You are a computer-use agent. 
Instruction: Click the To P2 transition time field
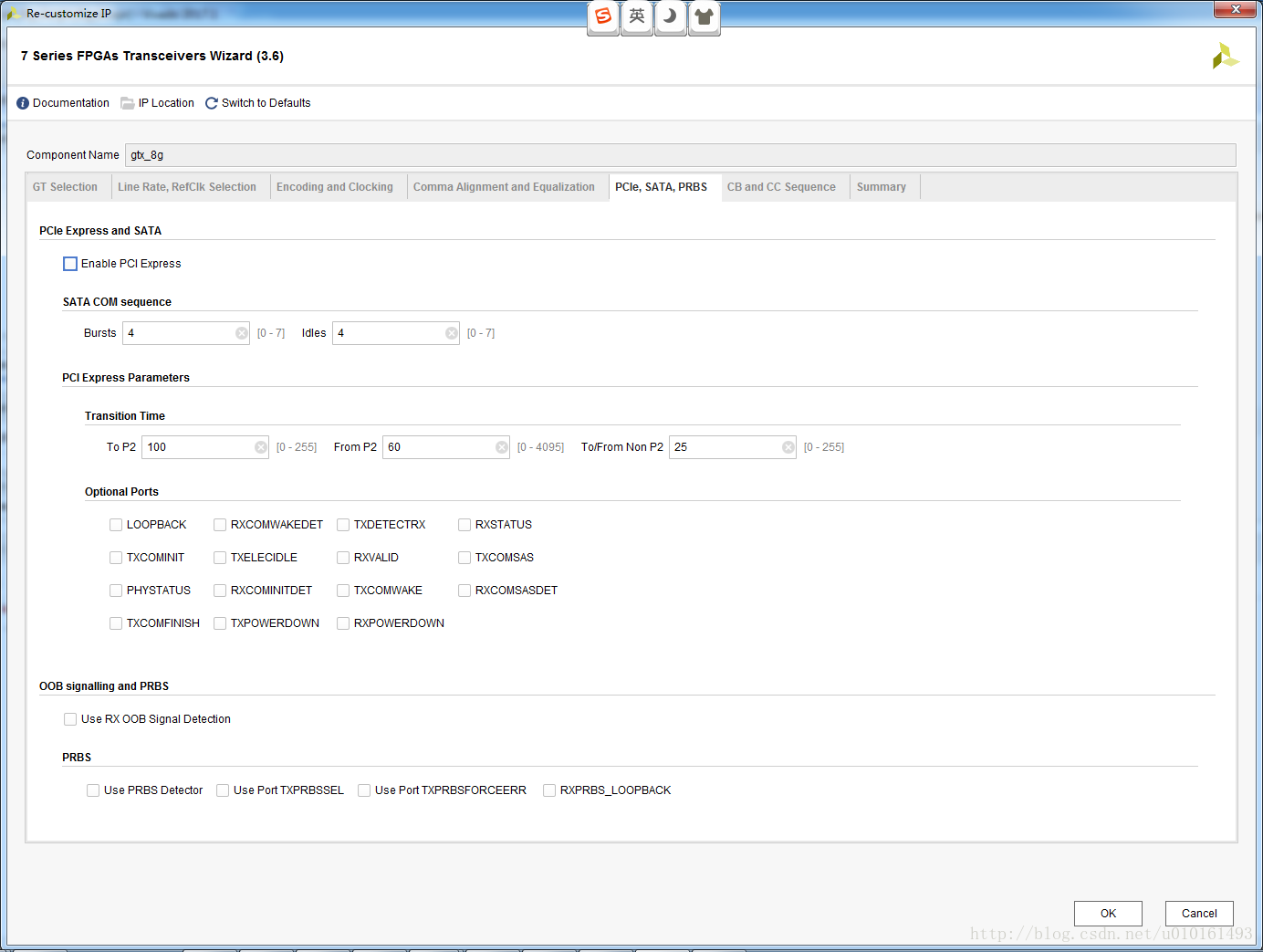click(205, 447)
